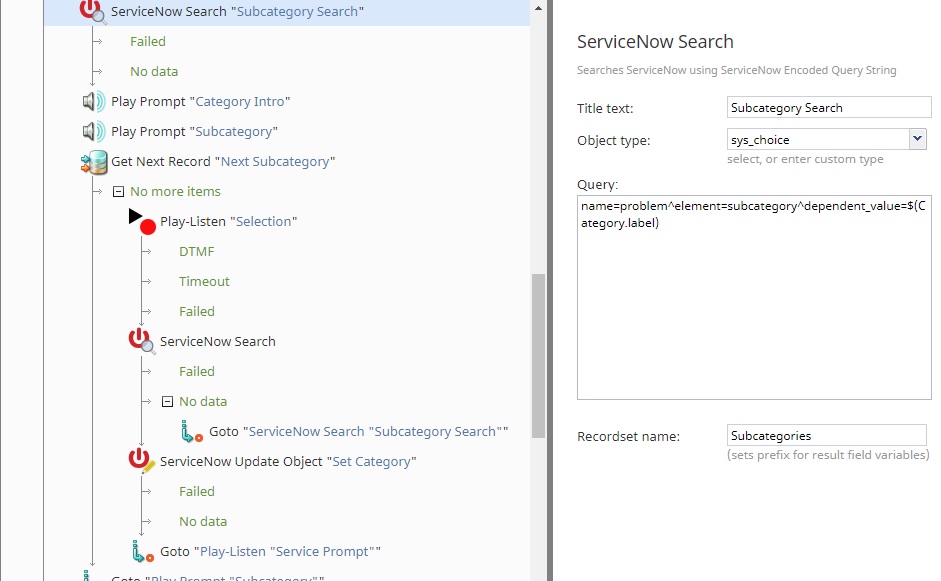
Task: Click the ServiceNow Search "Subcategory Search" block icon
Action: point(93,11)
